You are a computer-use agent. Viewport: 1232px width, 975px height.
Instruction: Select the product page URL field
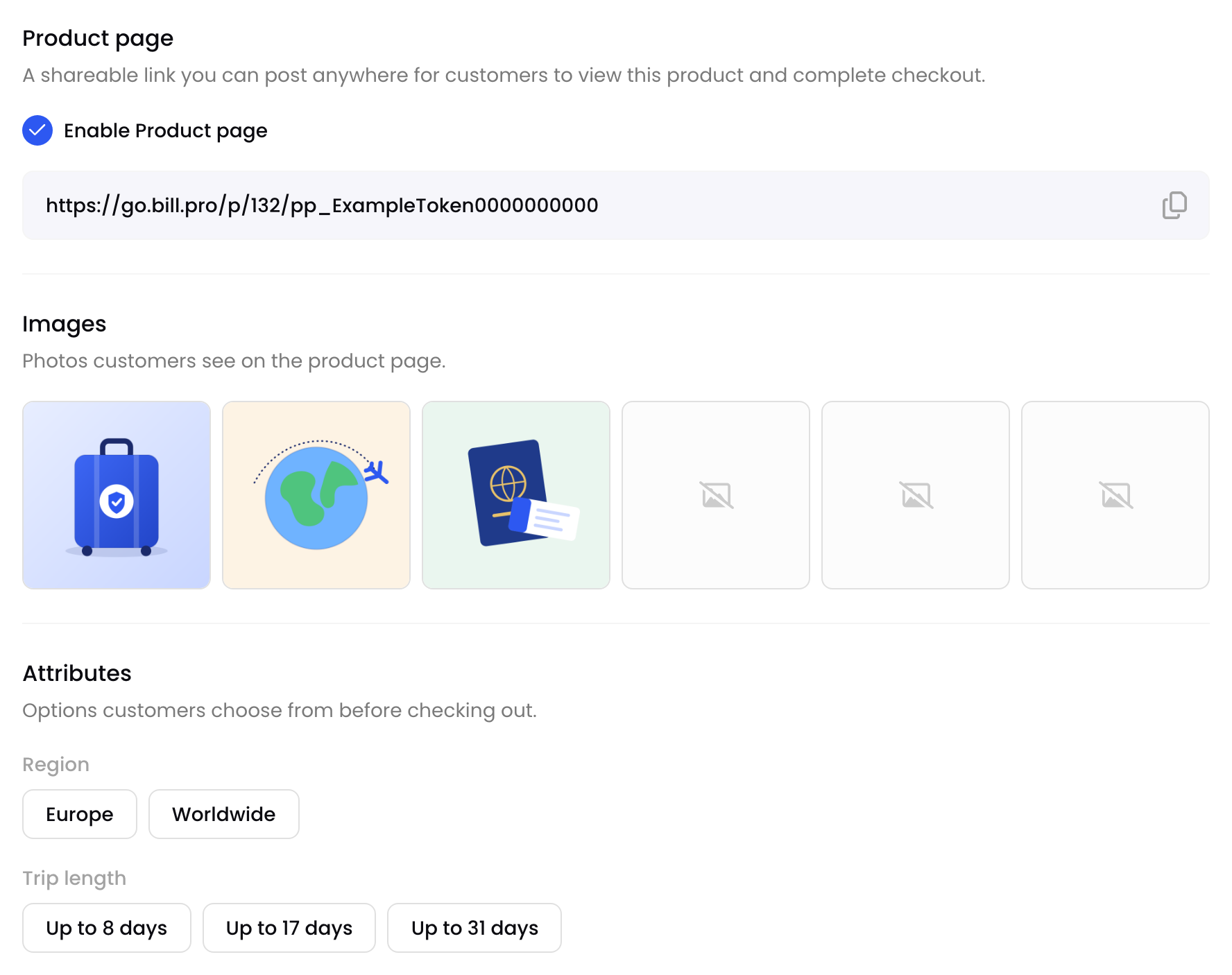[616, 205]
